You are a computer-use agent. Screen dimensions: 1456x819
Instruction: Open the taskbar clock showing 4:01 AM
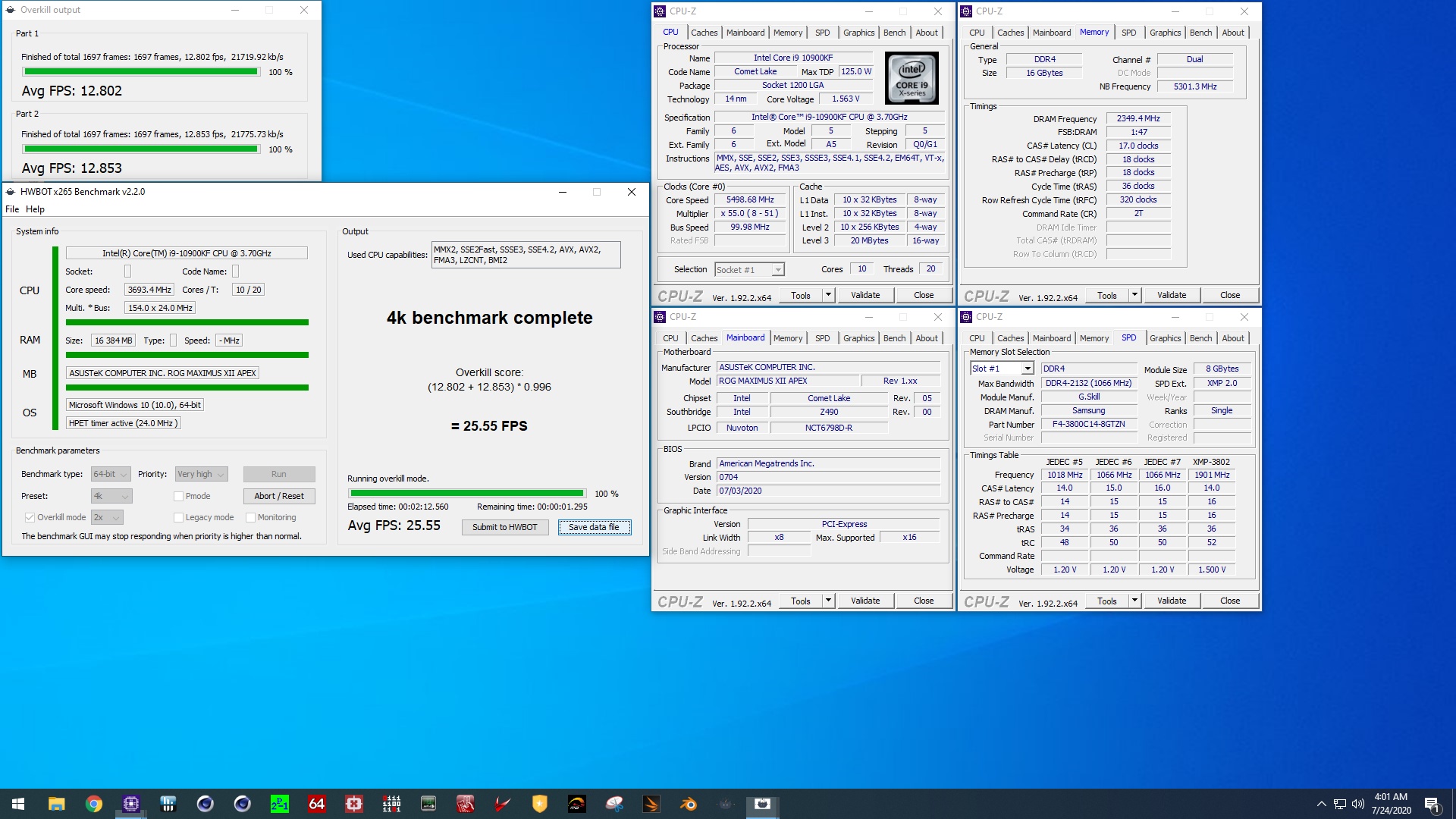pos(1391,804)
